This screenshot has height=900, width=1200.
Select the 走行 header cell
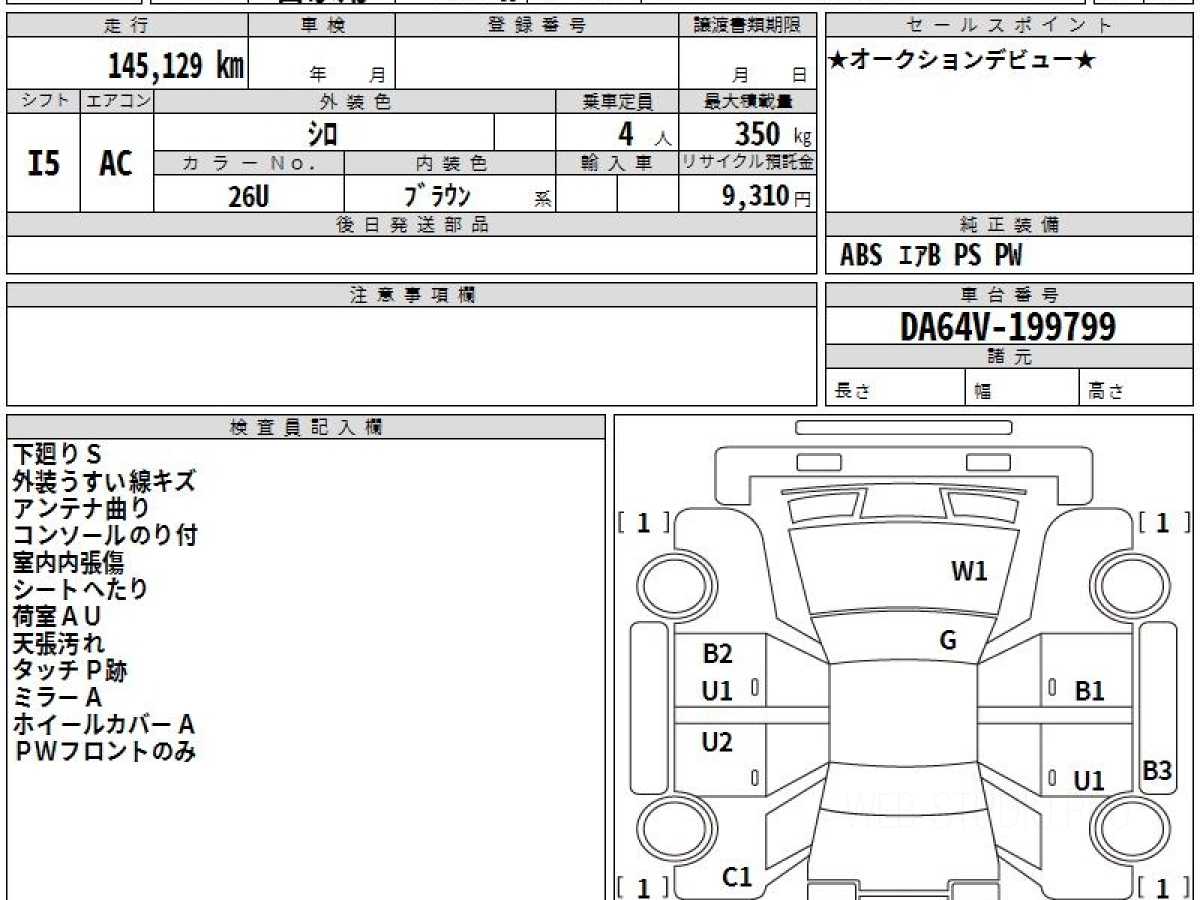[x=127, y=26]
